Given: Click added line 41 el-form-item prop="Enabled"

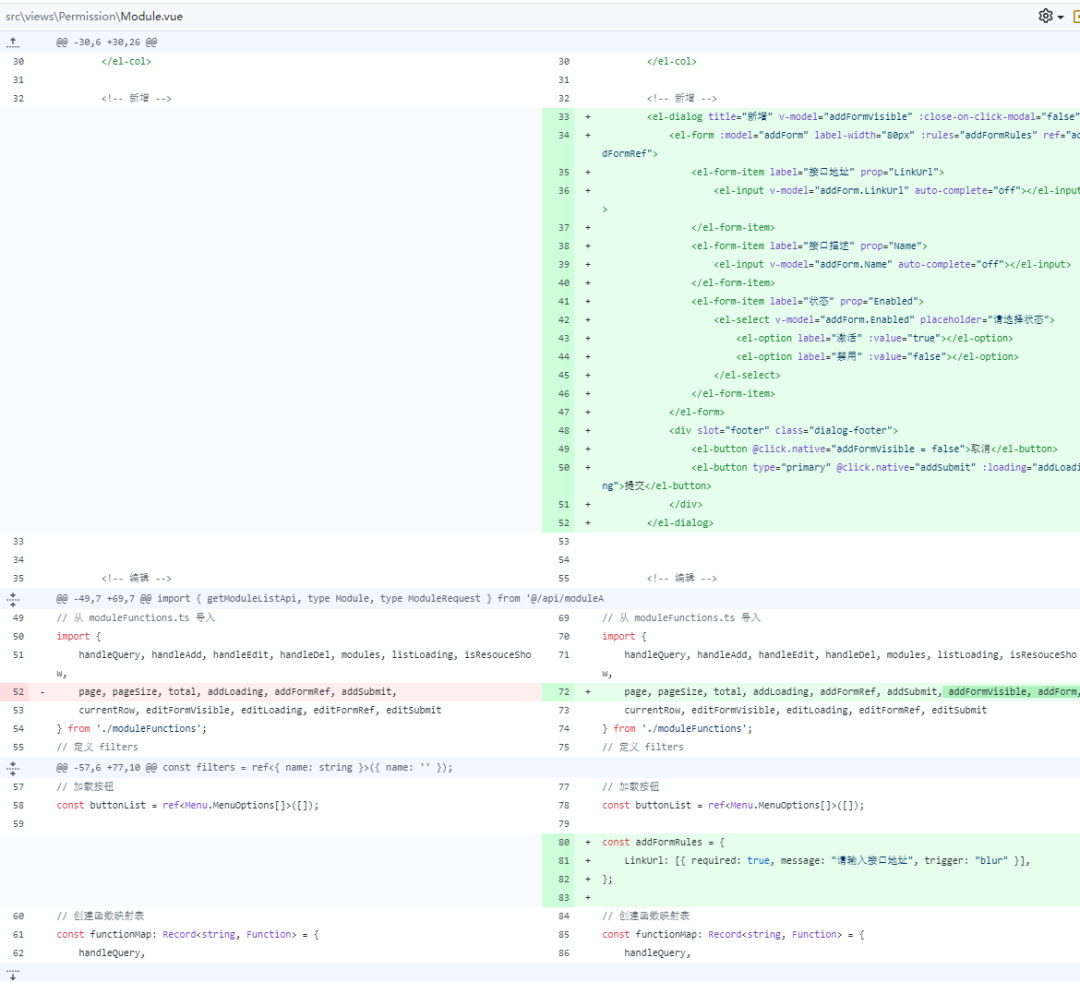Looking at the screenshot, I should pyautogui.click(x=807, y=302).
